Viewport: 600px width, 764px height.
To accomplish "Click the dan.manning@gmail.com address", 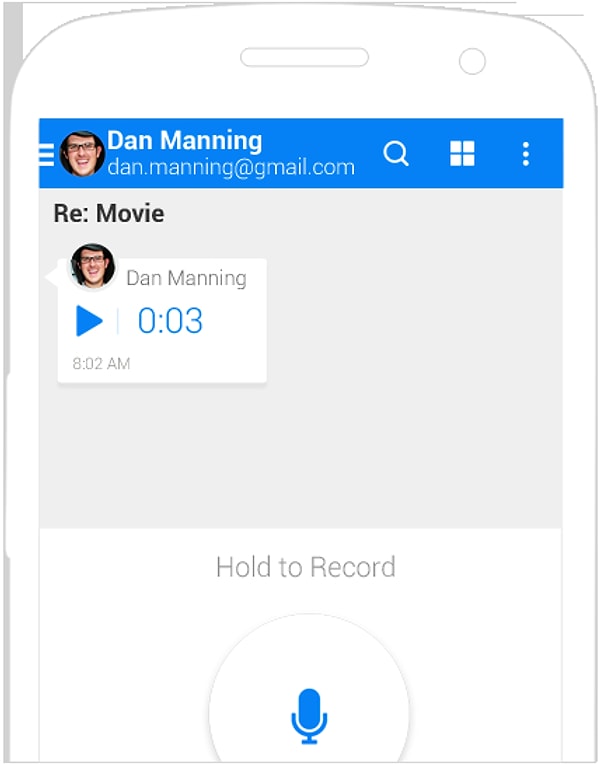I will pos(231,167).
